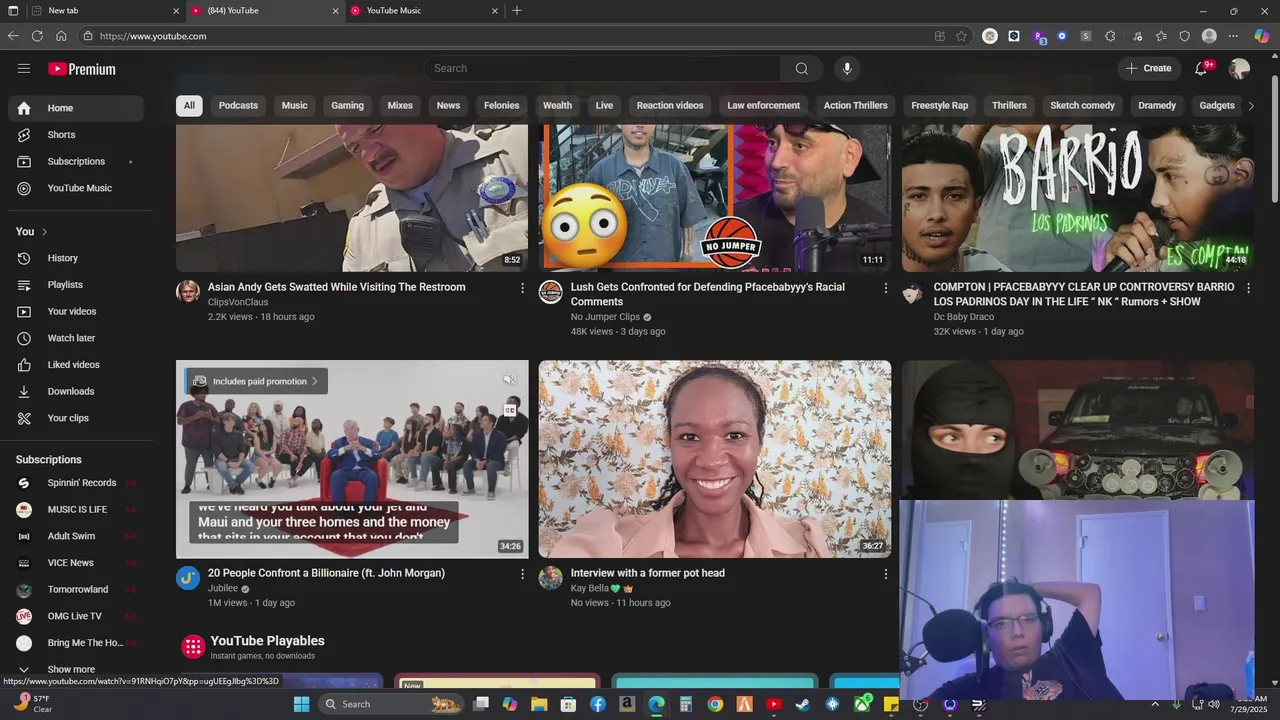Toggle captions on the Jubilee video preview
This screenshot has width=1280, height=720.
coord(509,410)
